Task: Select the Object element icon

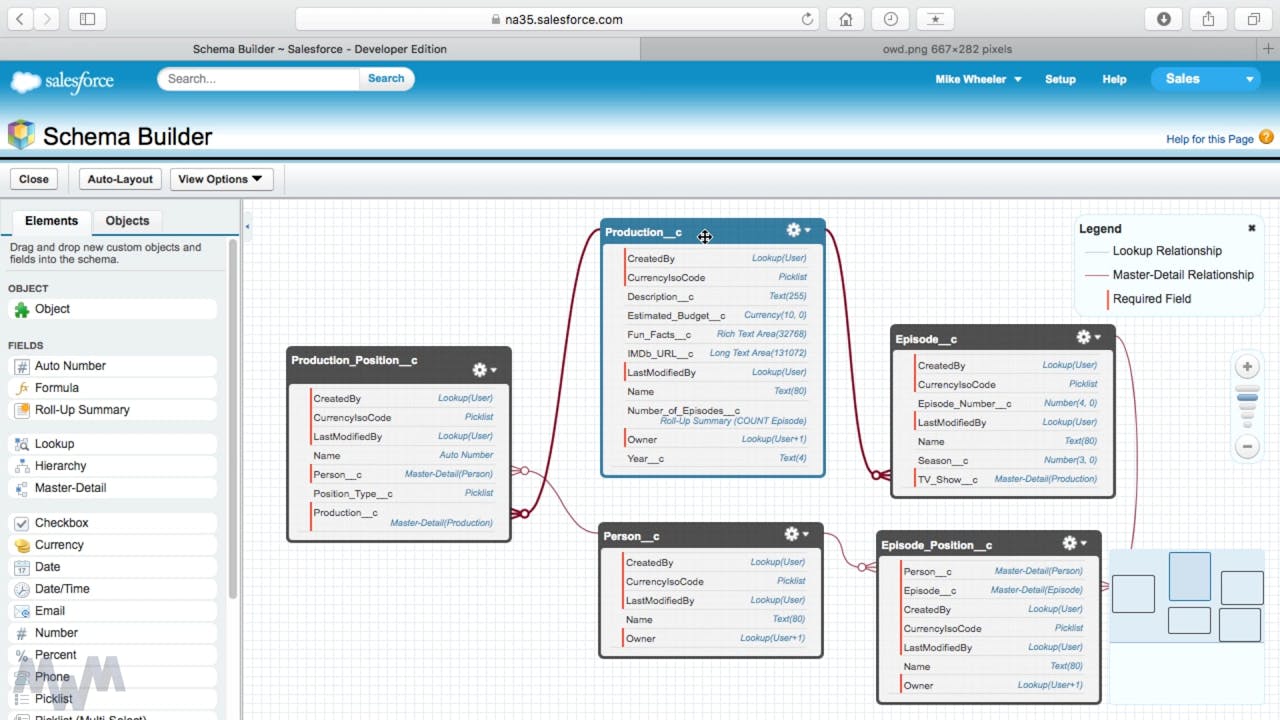Action: pyautogui.click(x=21, y=310)
